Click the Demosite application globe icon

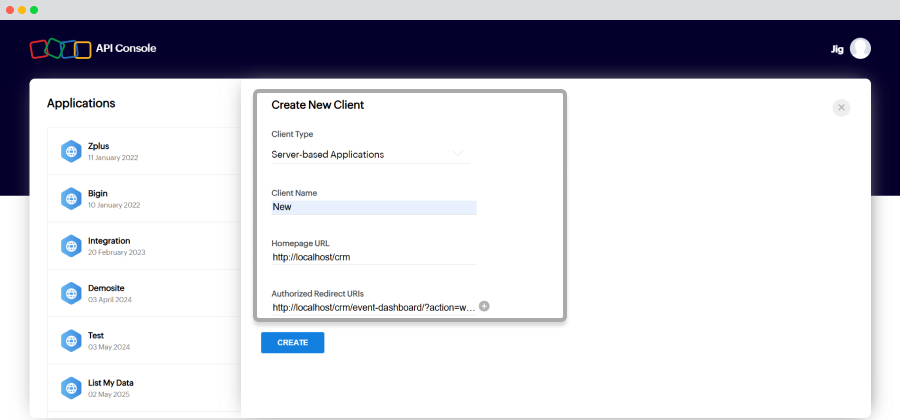[71, 293]
